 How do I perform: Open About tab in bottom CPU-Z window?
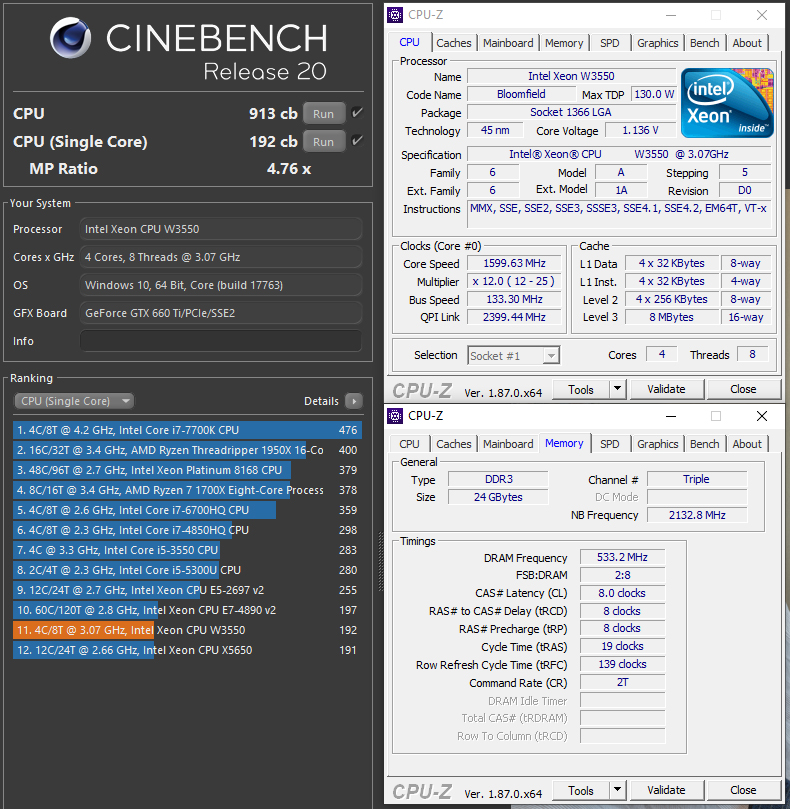click(x=747, y=444)
